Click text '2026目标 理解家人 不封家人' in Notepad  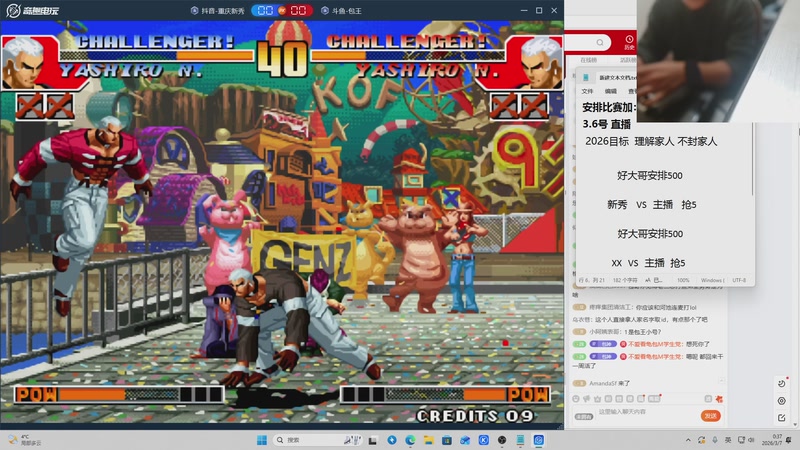pos(651,141)
